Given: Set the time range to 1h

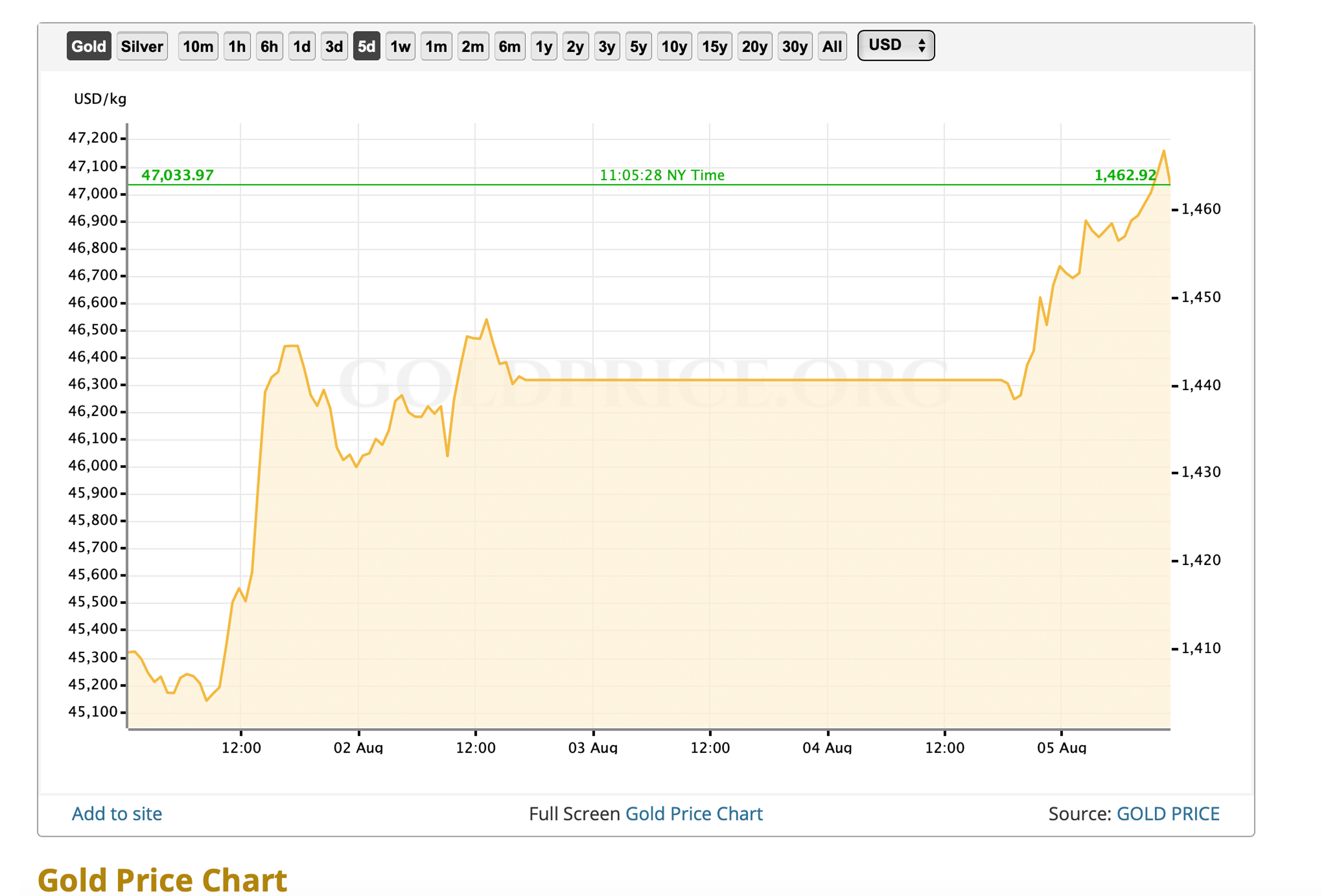Looking at the screenshot, I should 237,46.
